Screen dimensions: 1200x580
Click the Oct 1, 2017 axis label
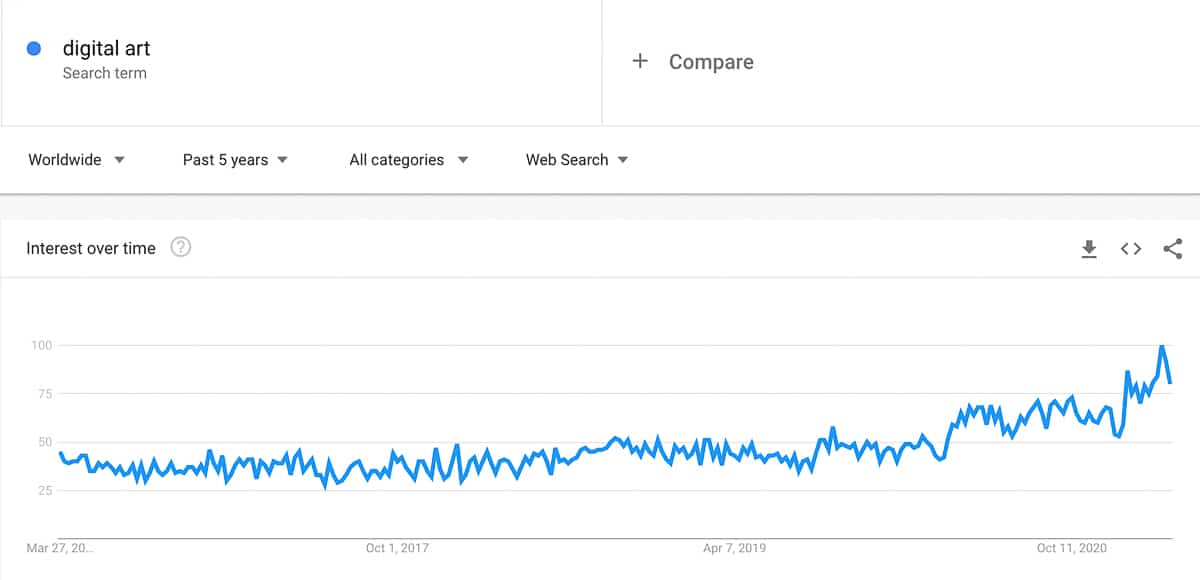[x=398, y=548]
